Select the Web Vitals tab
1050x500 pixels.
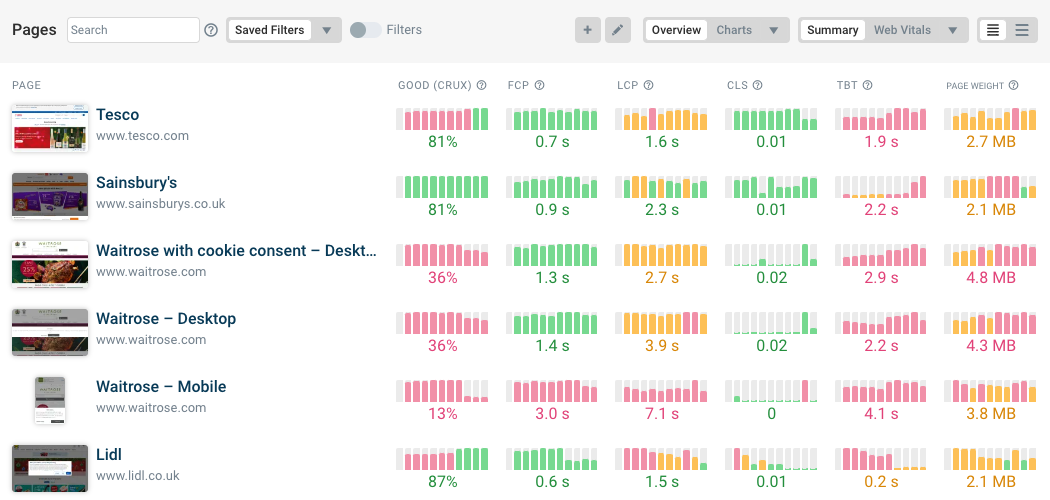[902, 30]
